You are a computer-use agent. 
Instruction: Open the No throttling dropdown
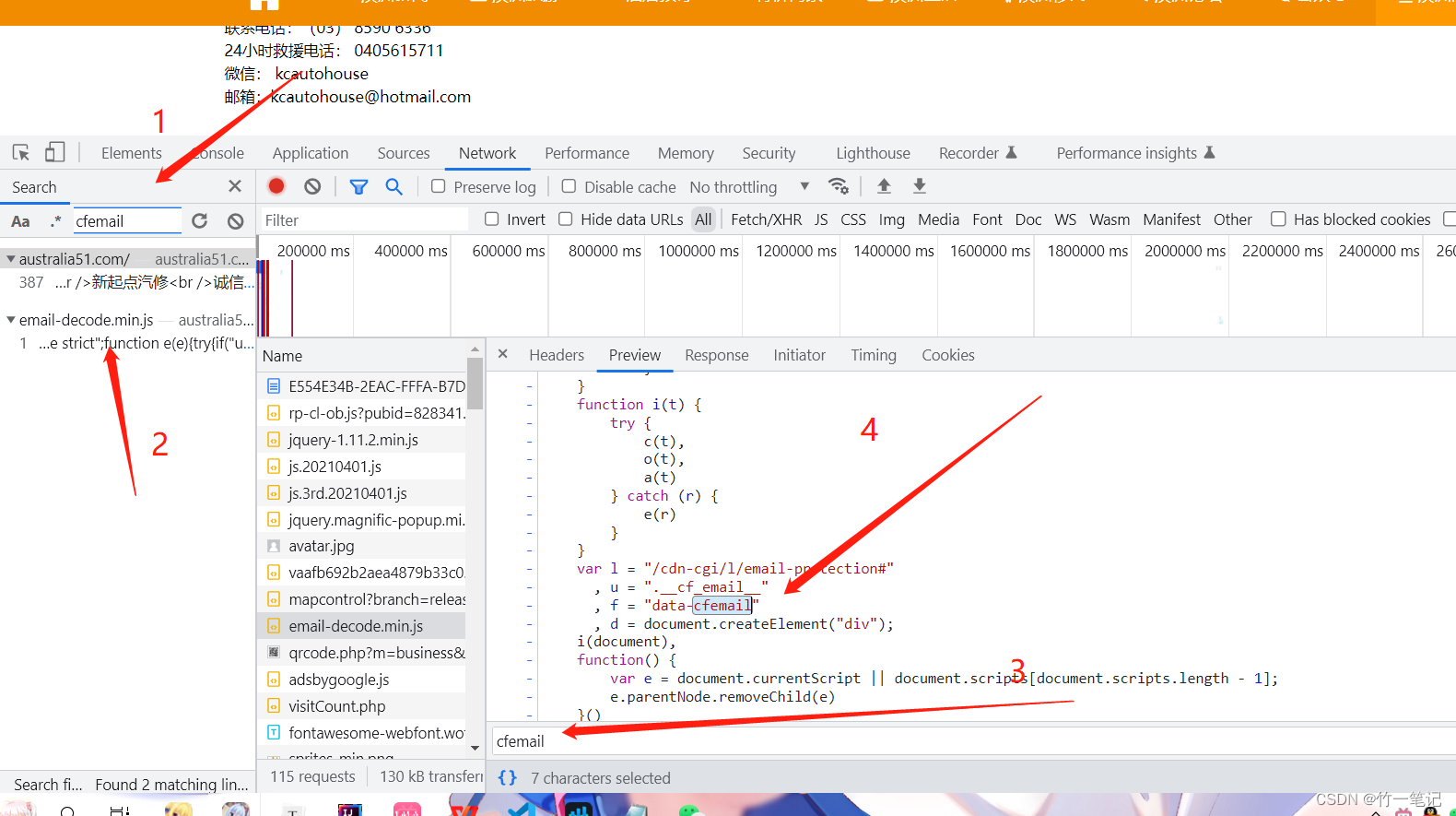(749, 187)
